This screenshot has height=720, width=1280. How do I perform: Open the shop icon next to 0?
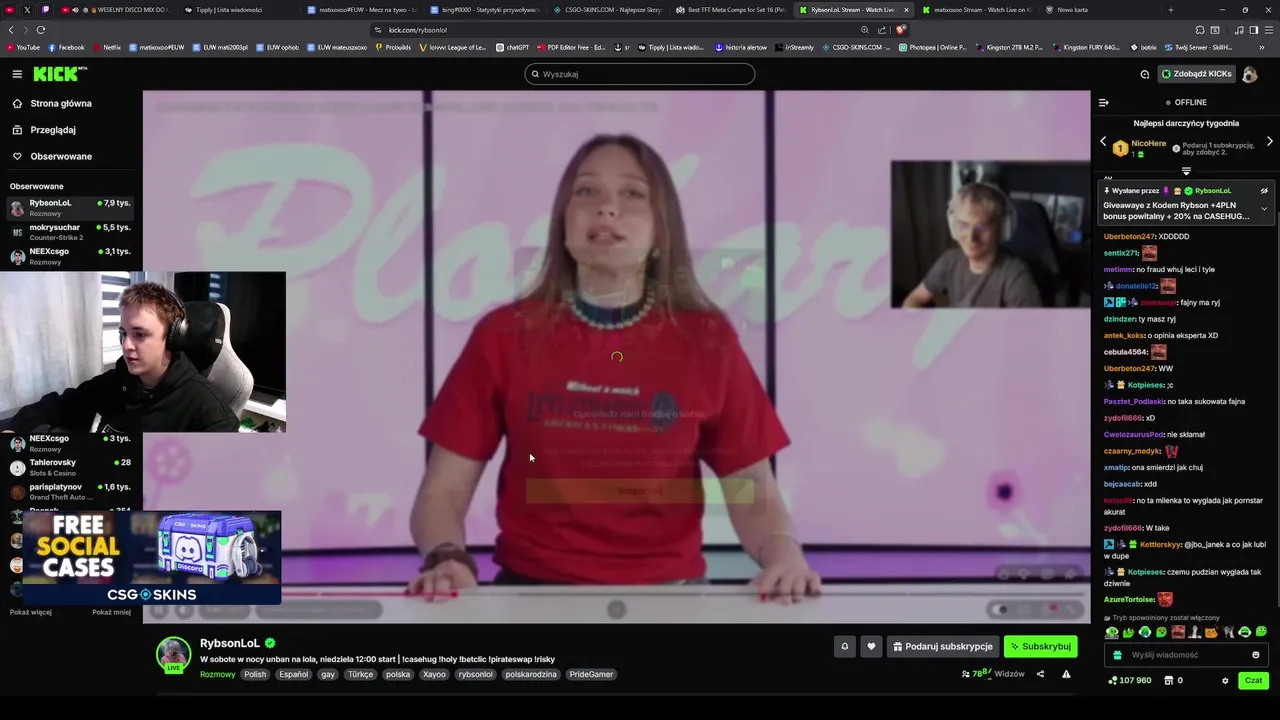[1168, 681]
